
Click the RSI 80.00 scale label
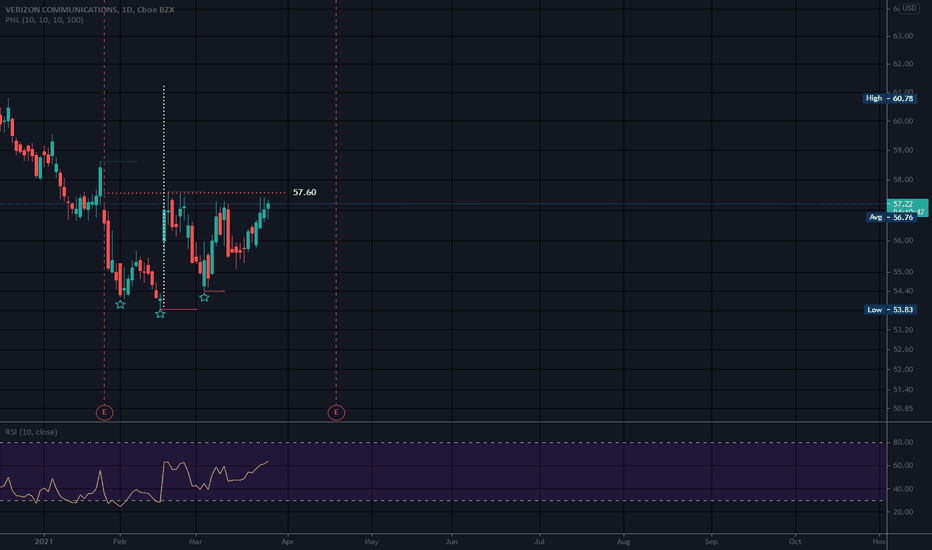pyautogui.click(x=903, y=442)
